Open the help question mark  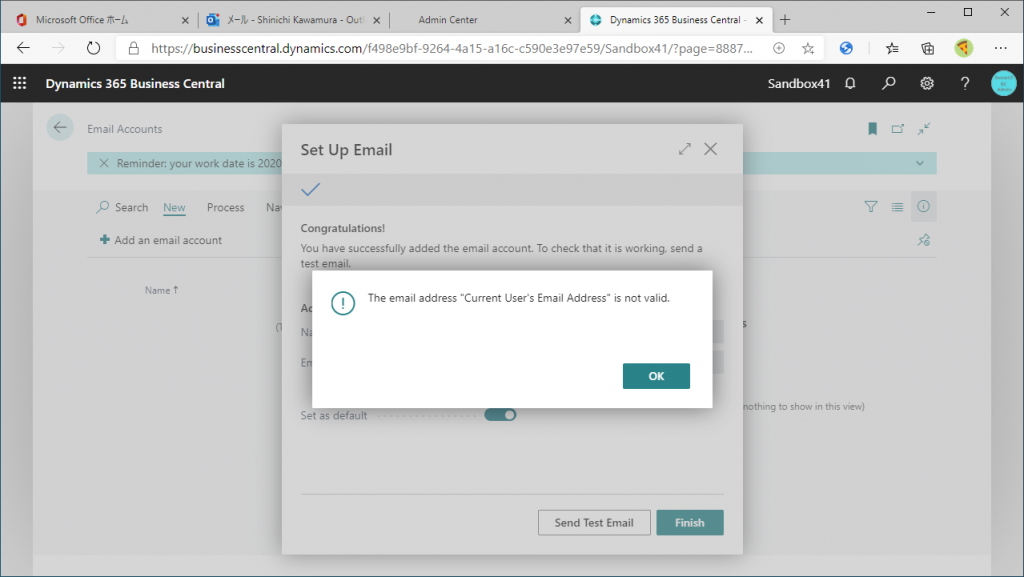click(x=965, y=84)
